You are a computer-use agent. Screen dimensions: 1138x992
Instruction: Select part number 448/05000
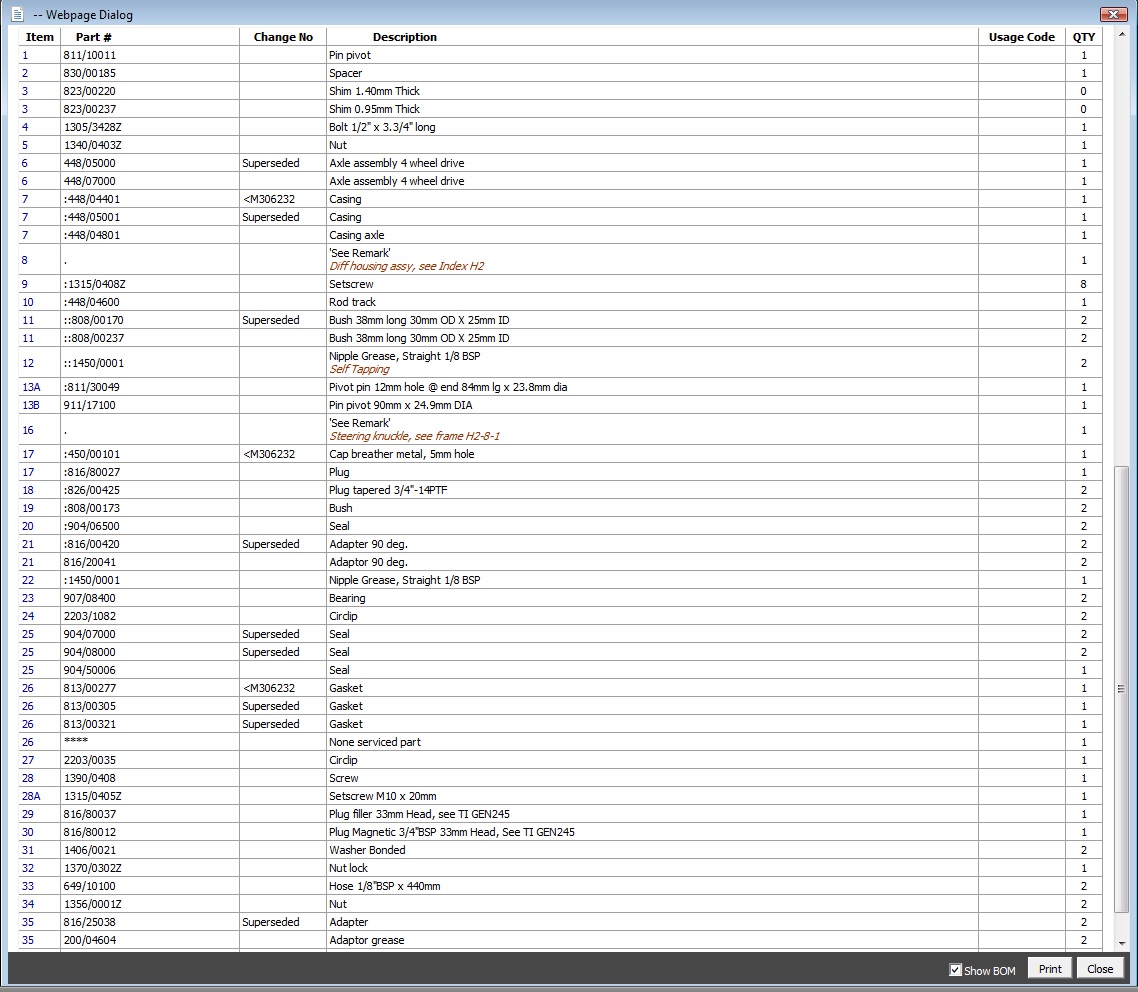pos(89,163)
